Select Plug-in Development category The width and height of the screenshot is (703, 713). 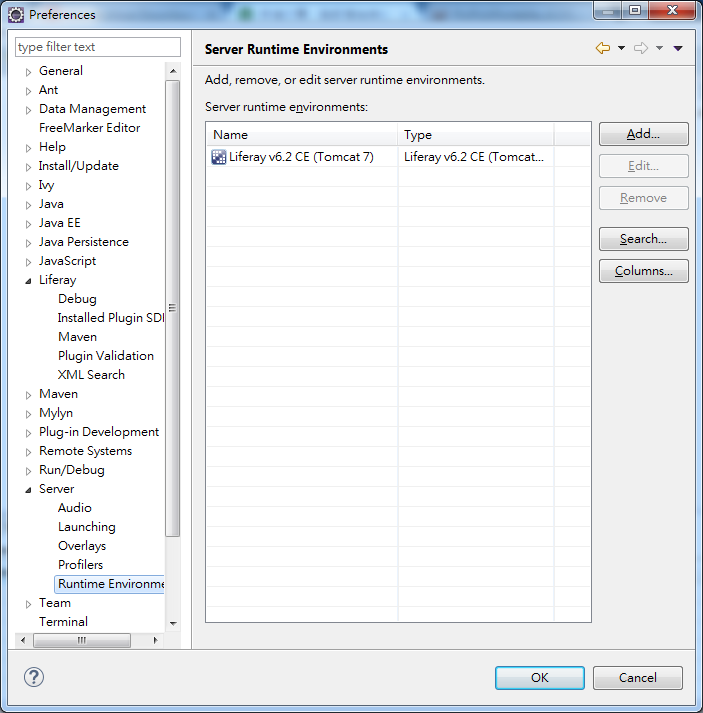click(99, 432)
